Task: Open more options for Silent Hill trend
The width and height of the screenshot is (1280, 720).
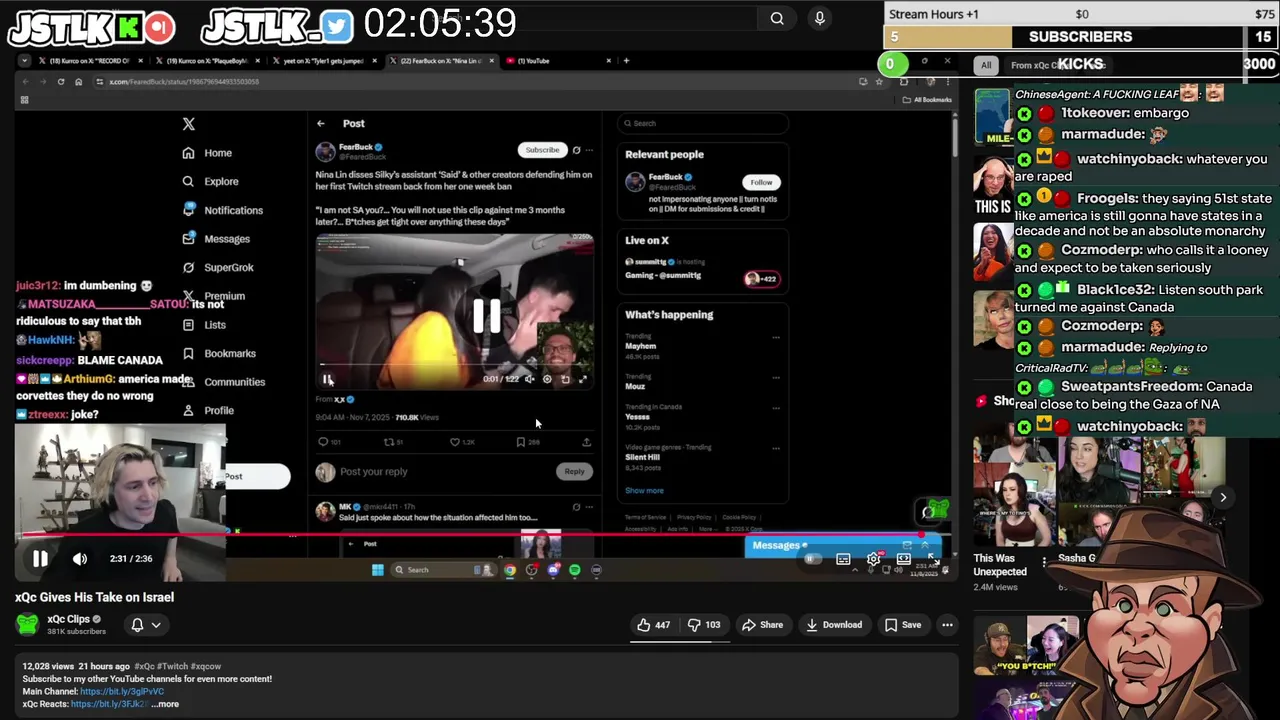Action: pyautogui.click(x=775, y=449)
